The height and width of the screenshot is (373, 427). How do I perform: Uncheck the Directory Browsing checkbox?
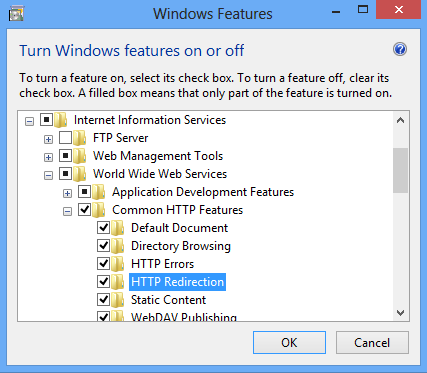(x=103, y=245)
